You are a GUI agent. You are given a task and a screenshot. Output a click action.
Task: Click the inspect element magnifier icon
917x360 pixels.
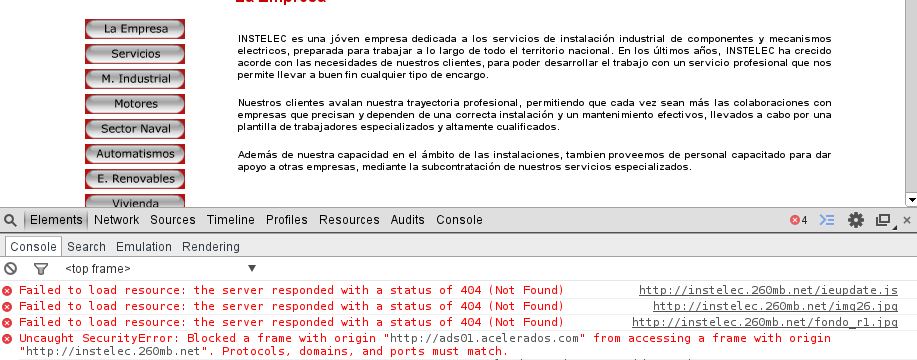[x=10, y=220]
